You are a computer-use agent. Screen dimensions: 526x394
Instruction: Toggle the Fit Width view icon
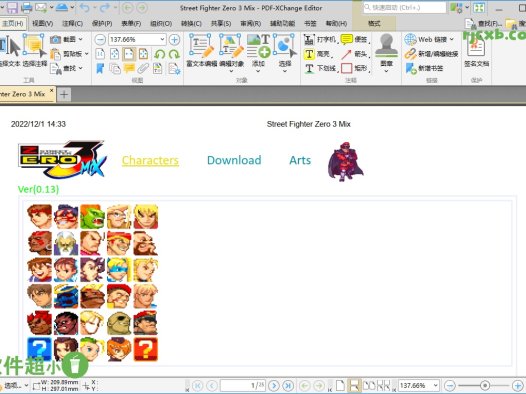click(129, 54)
